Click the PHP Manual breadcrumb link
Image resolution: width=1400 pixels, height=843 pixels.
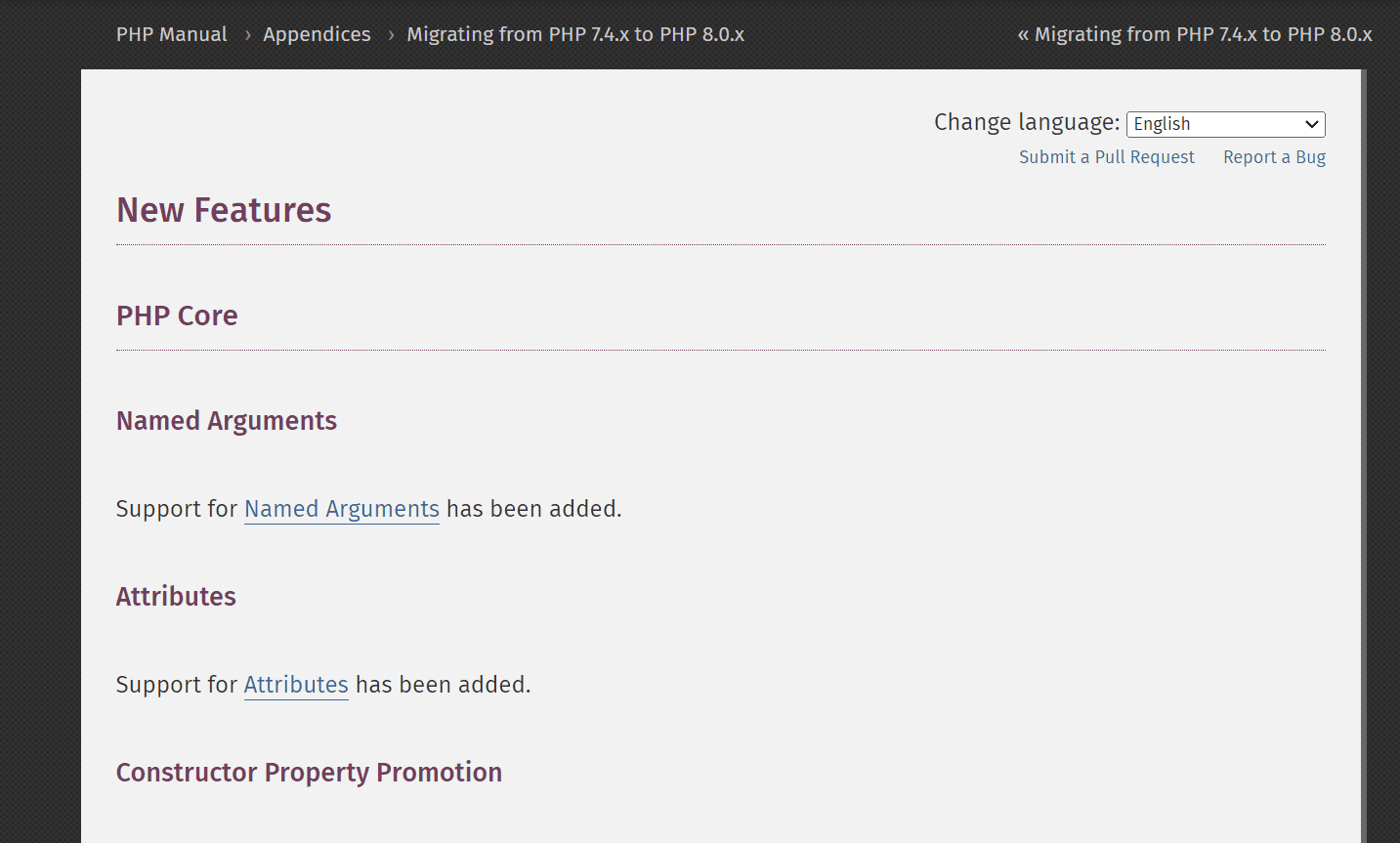pos(171,34)
